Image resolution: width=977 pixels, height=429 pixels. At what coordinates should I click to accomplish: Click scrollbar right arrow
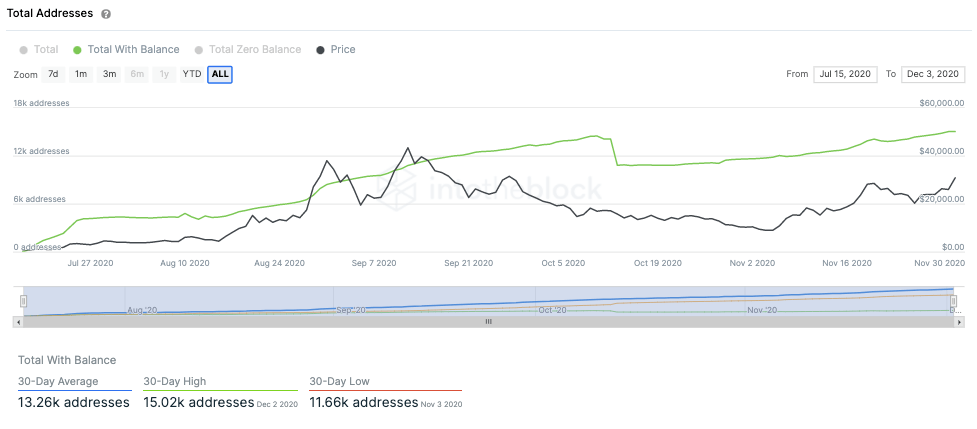click(959, 322)
